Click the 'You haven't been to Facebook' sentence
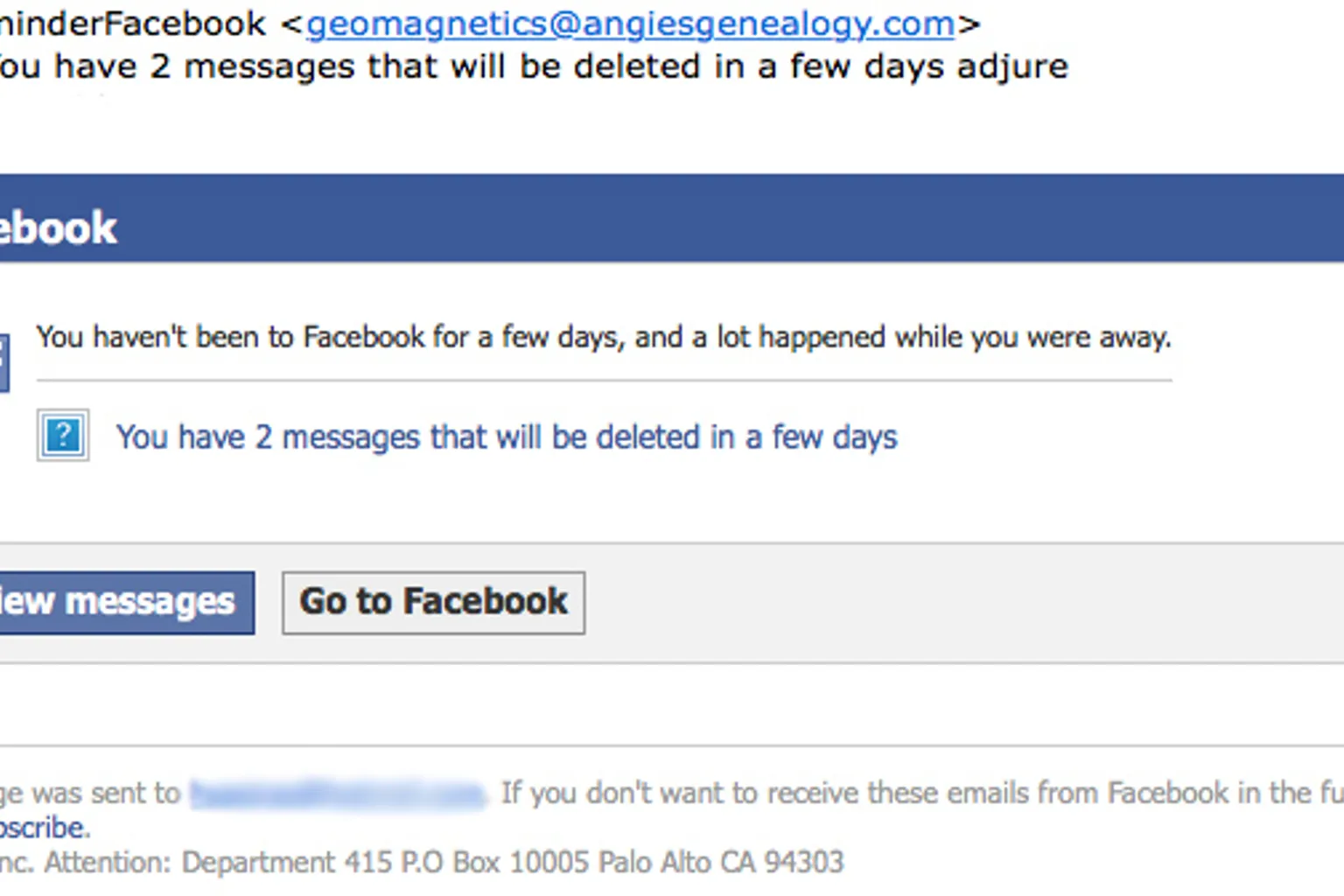1344x896 pixels. 604,338
